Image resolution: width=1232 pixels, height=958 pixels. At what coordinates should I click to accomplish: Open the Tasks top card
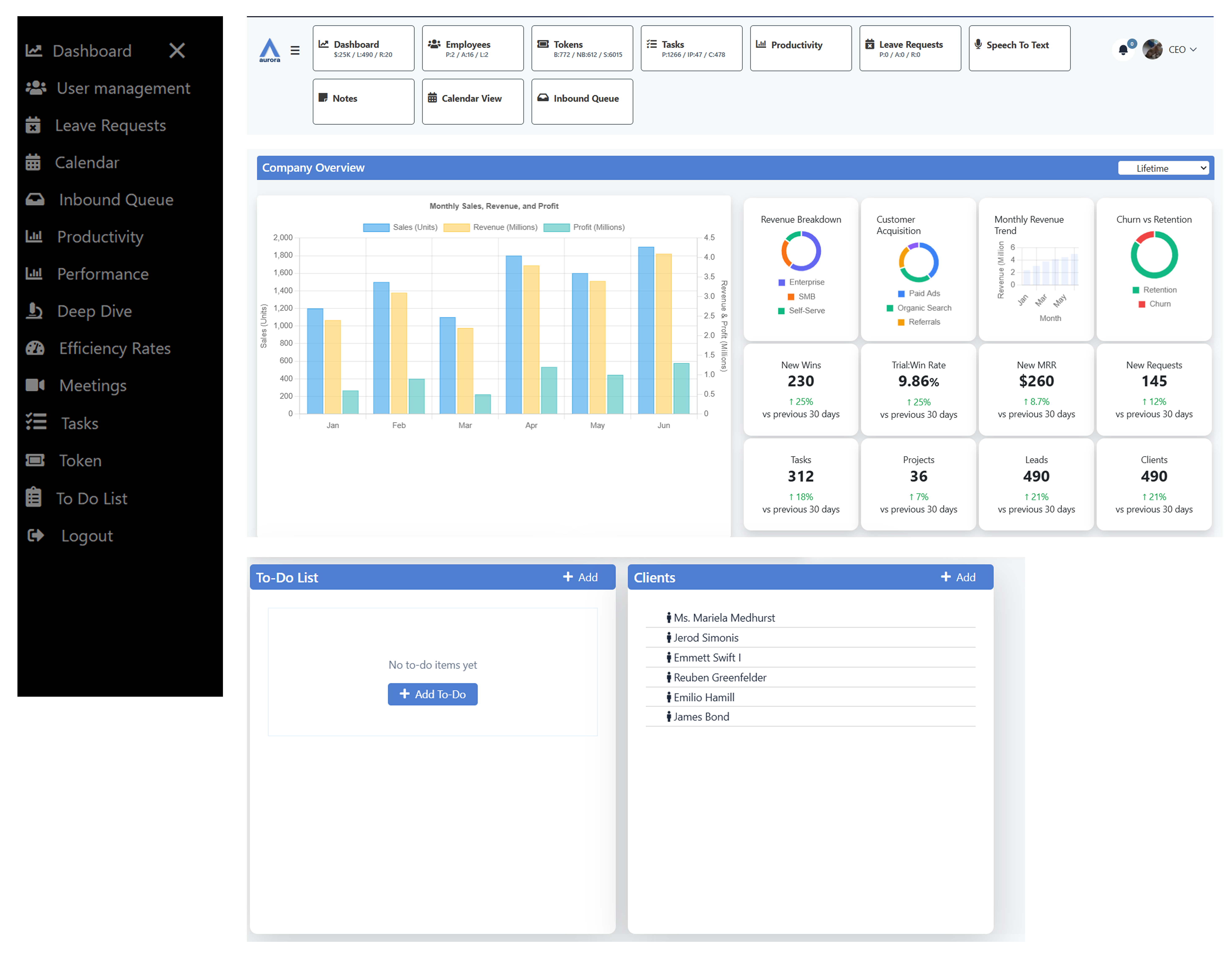[x=692, y=48]
